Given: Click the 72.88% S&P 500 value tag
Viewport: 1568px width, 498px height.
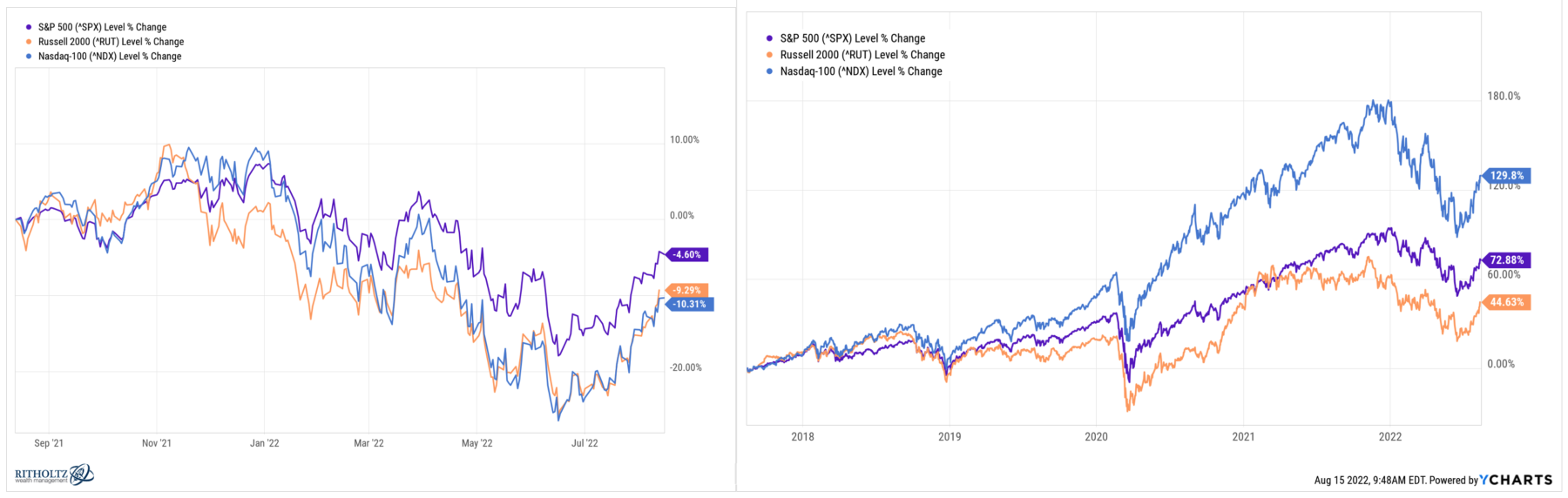Looking at the screenshot, I should [x=1506, y=260].
